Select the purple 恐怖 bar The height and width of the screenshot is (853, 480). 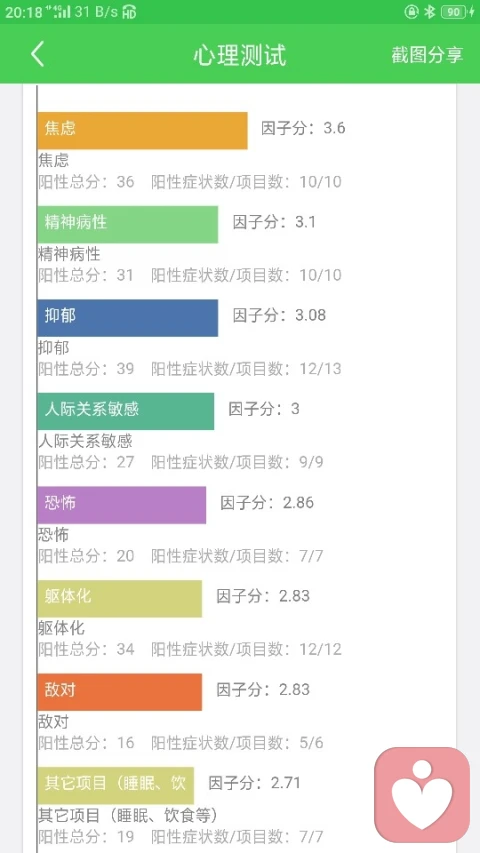click(x=121, y=505)
